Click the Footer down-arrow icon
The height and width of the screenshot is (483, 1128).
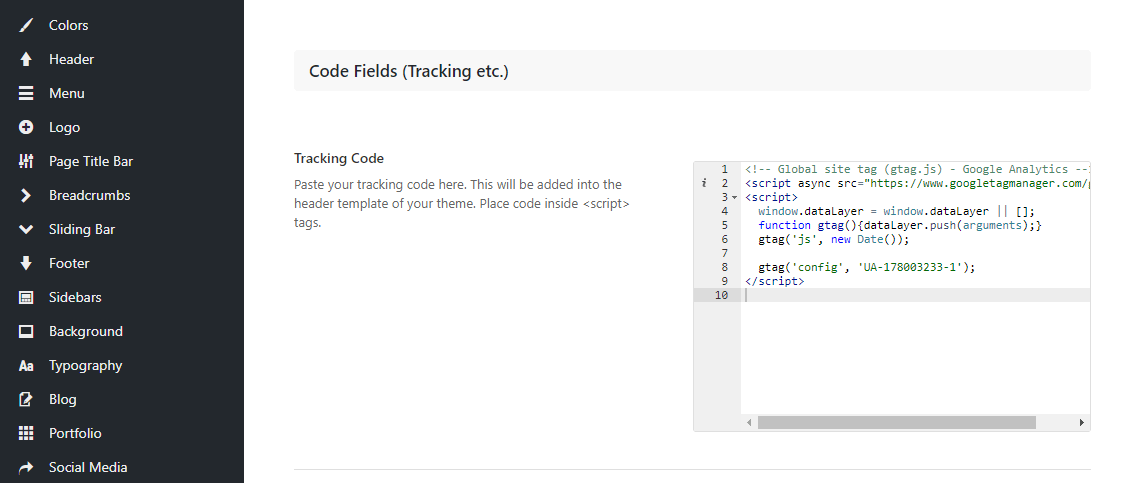(x=26, y=263)
